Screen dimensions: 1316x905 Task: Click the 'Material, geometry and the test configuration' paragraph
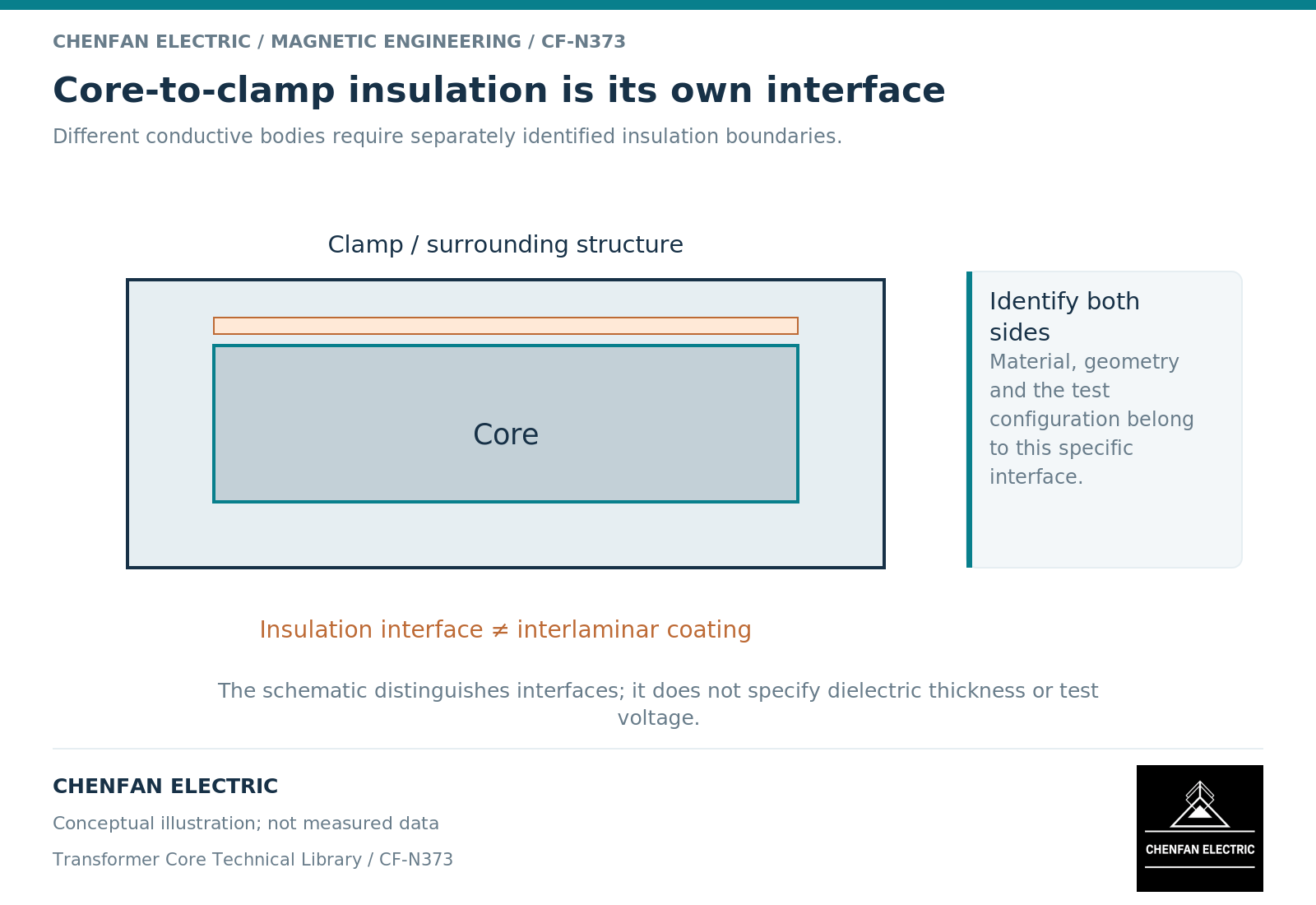[x=1091, y=420]
